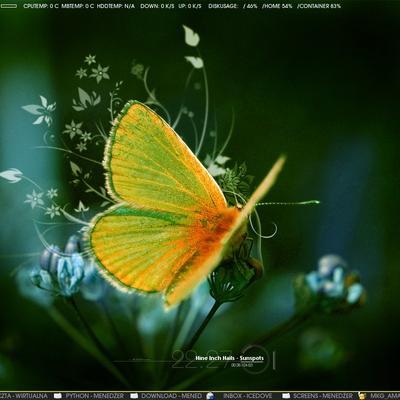The image size is (400, 400).
Task: Click the Icedove globe icon in taskbar
Action: 210,396
